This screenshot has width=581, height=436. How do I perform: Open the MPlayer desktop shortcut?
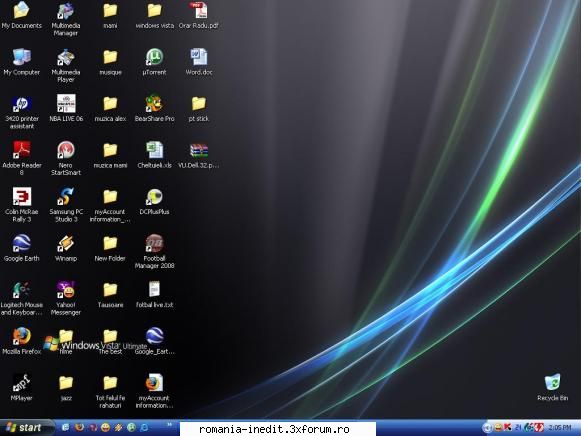point(21,388)
